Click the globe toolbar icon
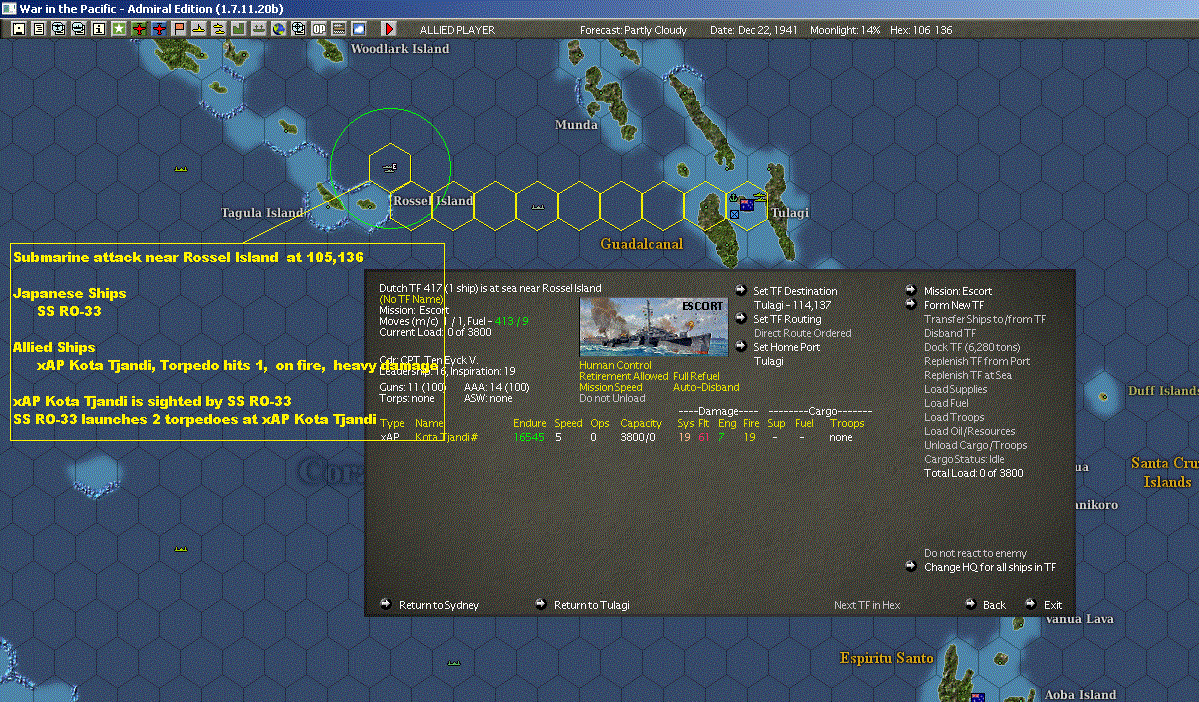This screenshot has width=1199, height=702. [x=278, y=29]
